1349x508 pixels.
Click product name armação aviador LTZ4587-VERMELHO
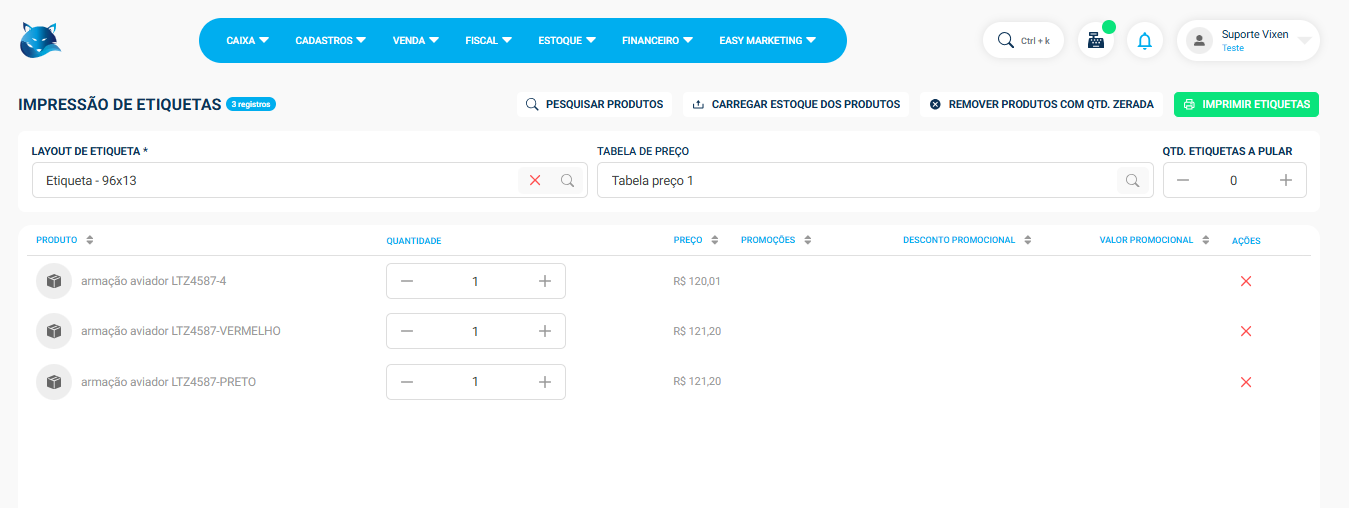pyautogui.click(x=181, y=331)
